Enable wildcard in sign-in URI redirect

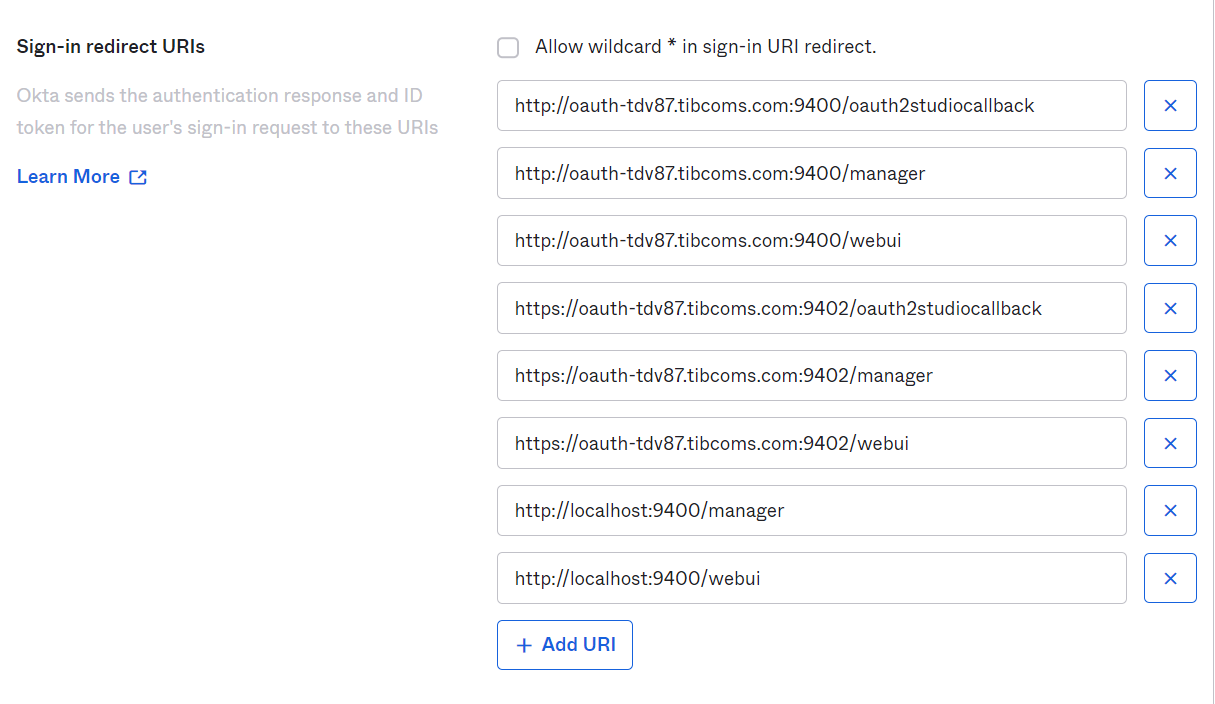[x=508, y=47]
